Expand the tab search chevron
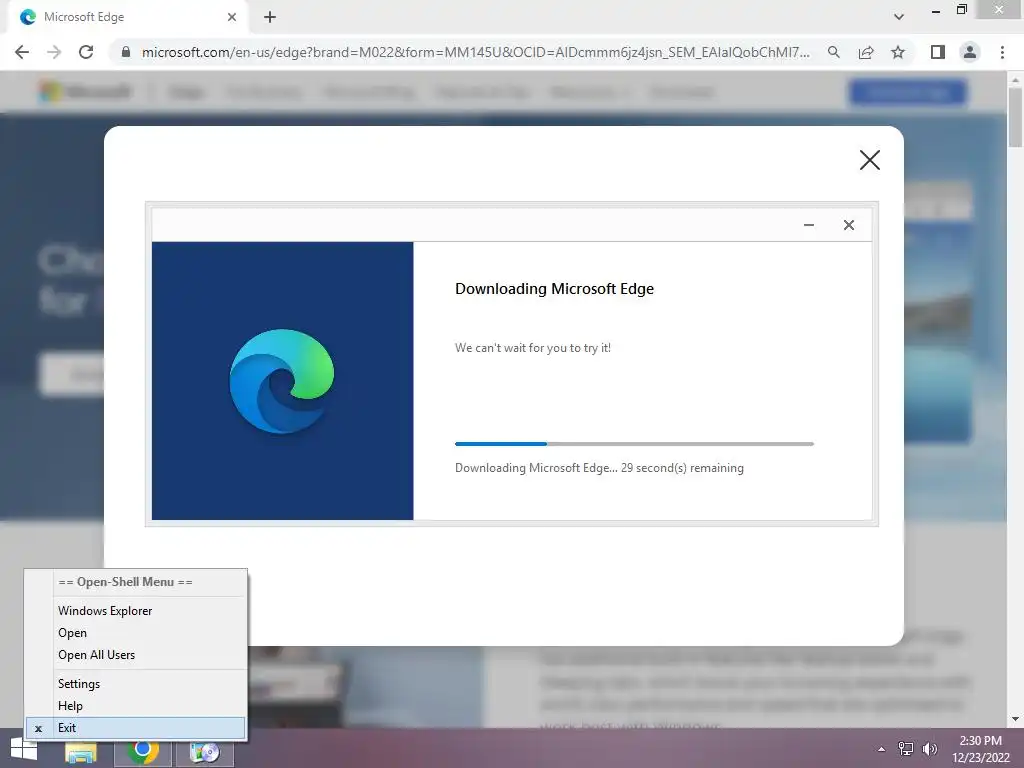This screenshot has height=768, width=1024. [899, 17]
